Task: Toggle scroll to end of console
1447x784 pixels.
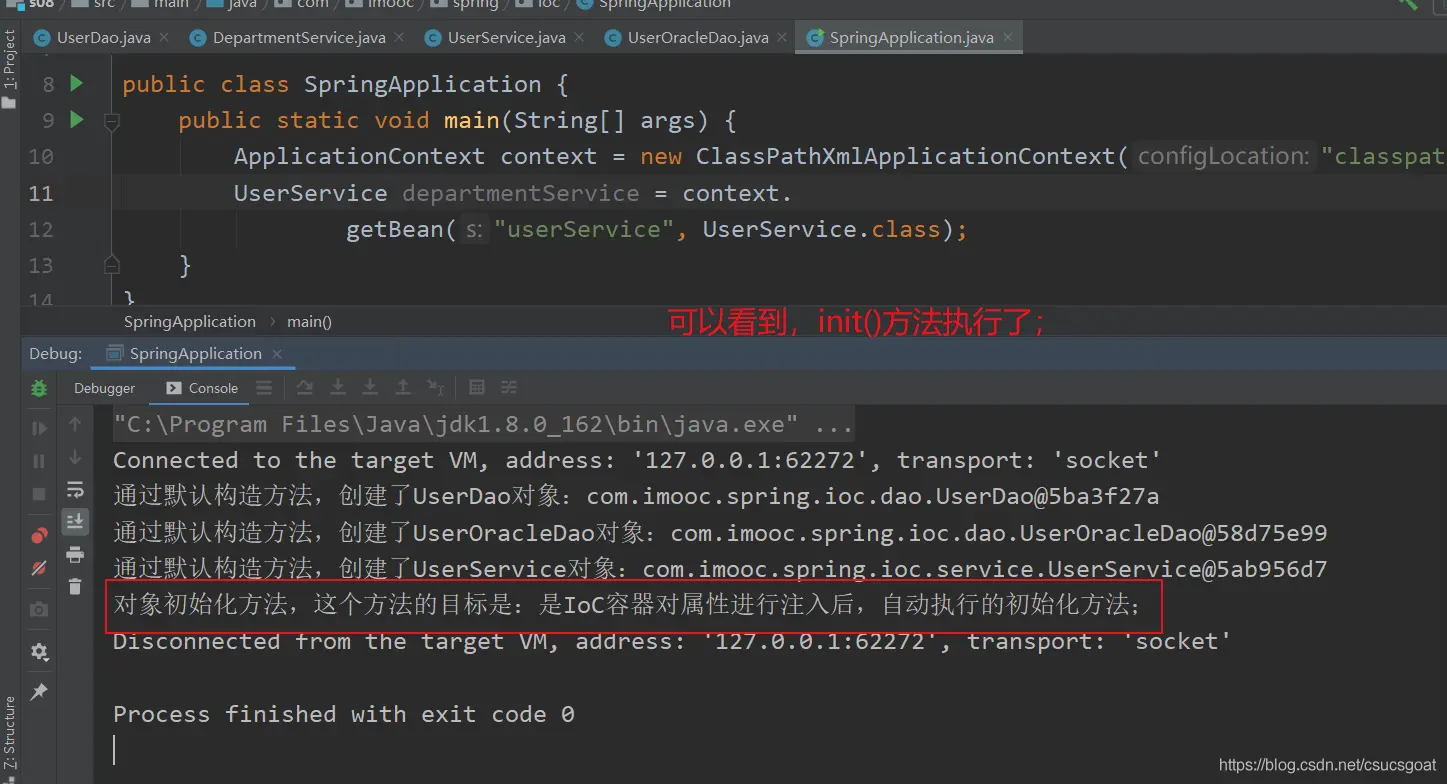Action: pos(75,521)
